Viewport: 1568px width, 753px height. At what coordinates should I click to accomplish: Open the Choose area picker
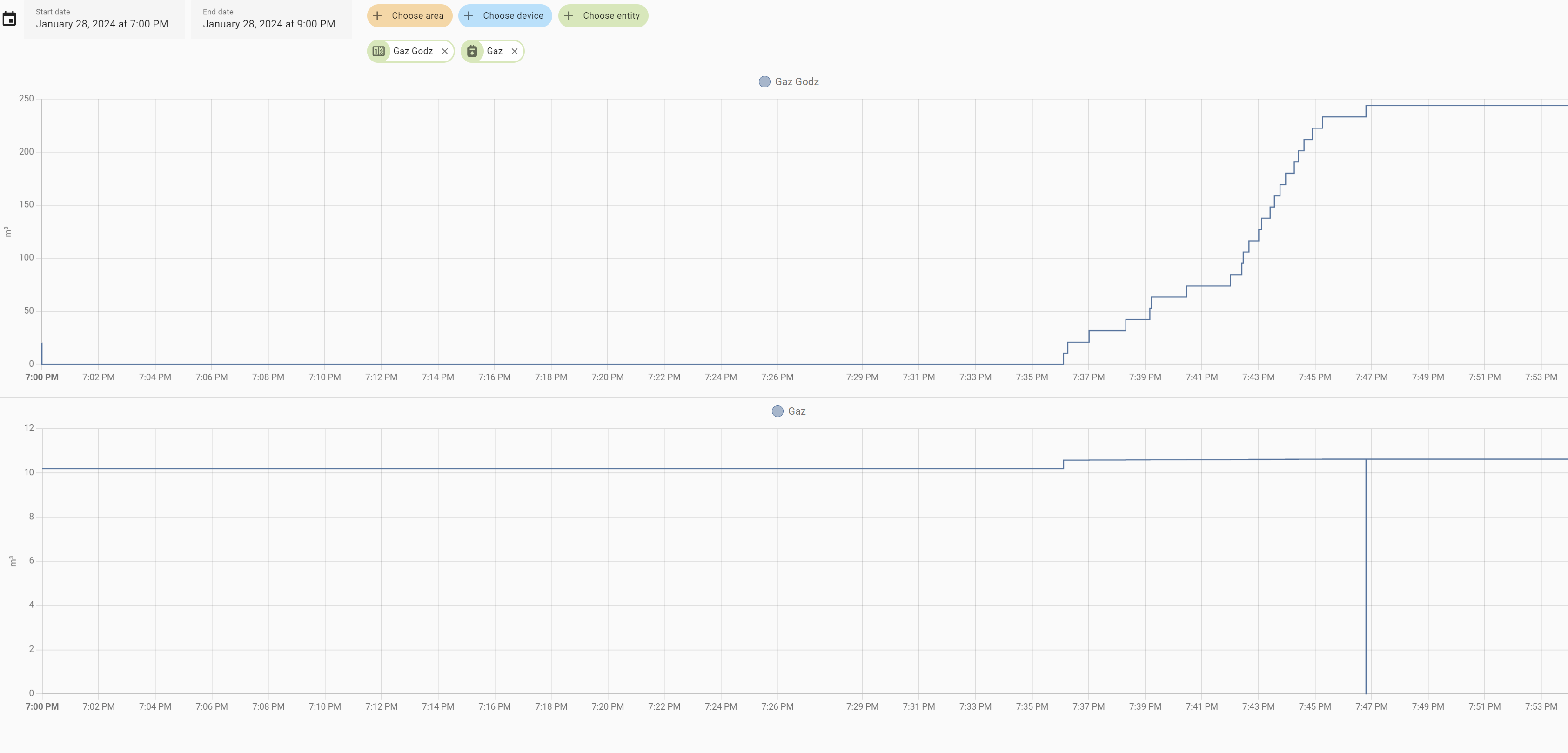417,16
